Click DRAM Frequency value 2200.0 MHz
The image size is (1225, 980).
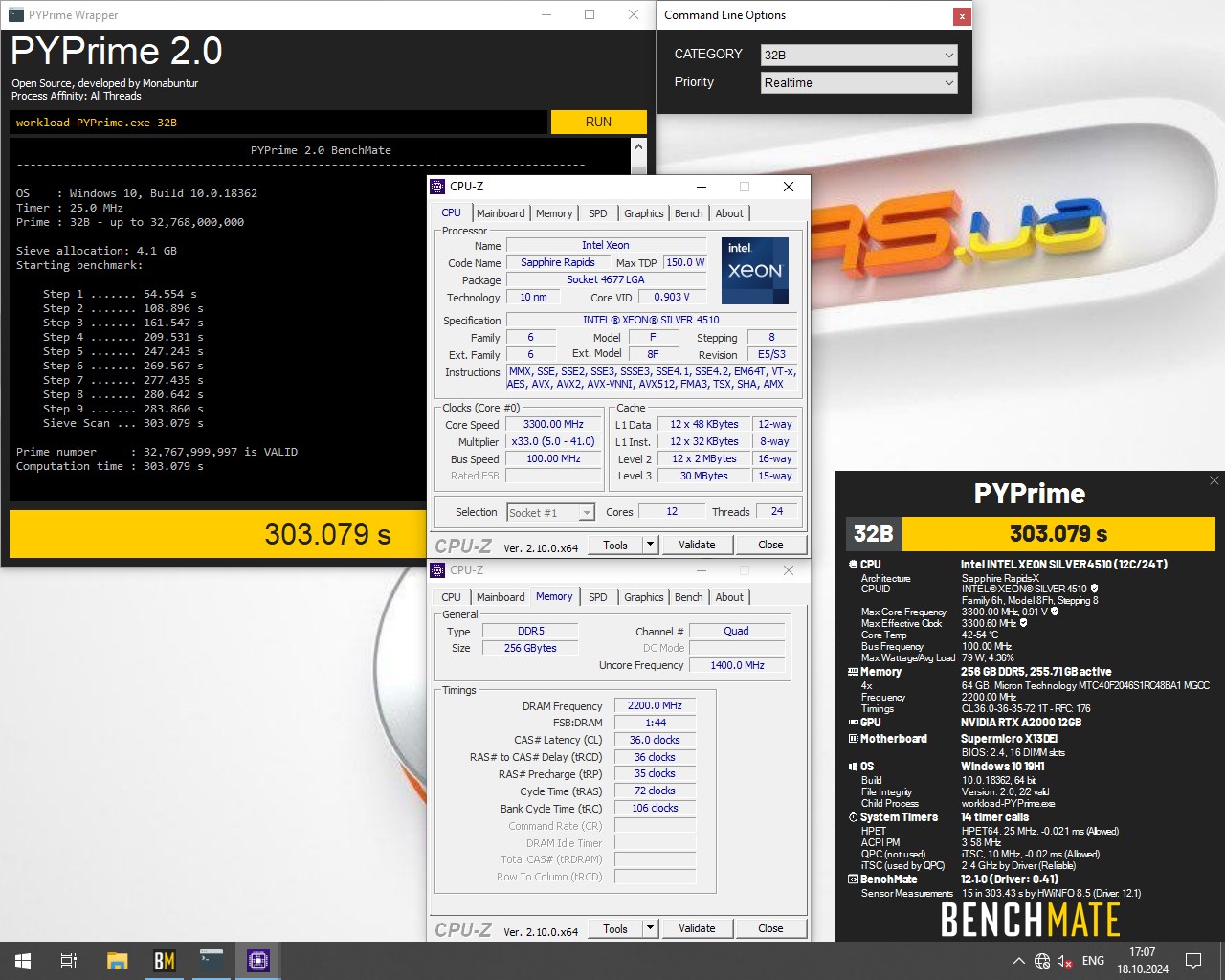[x=655, y=705]
